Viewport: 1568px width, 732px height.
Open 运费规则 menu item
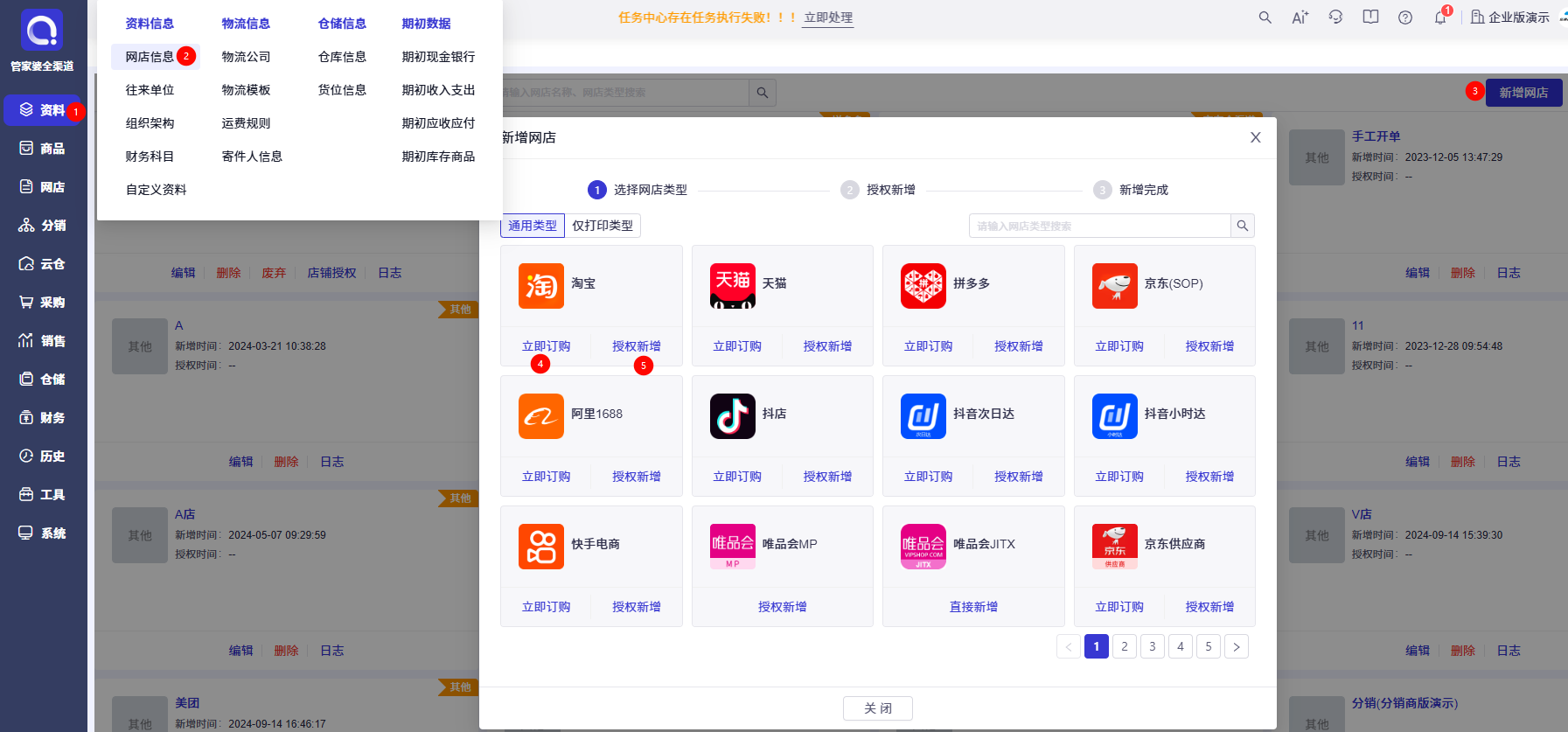(246, 123)
